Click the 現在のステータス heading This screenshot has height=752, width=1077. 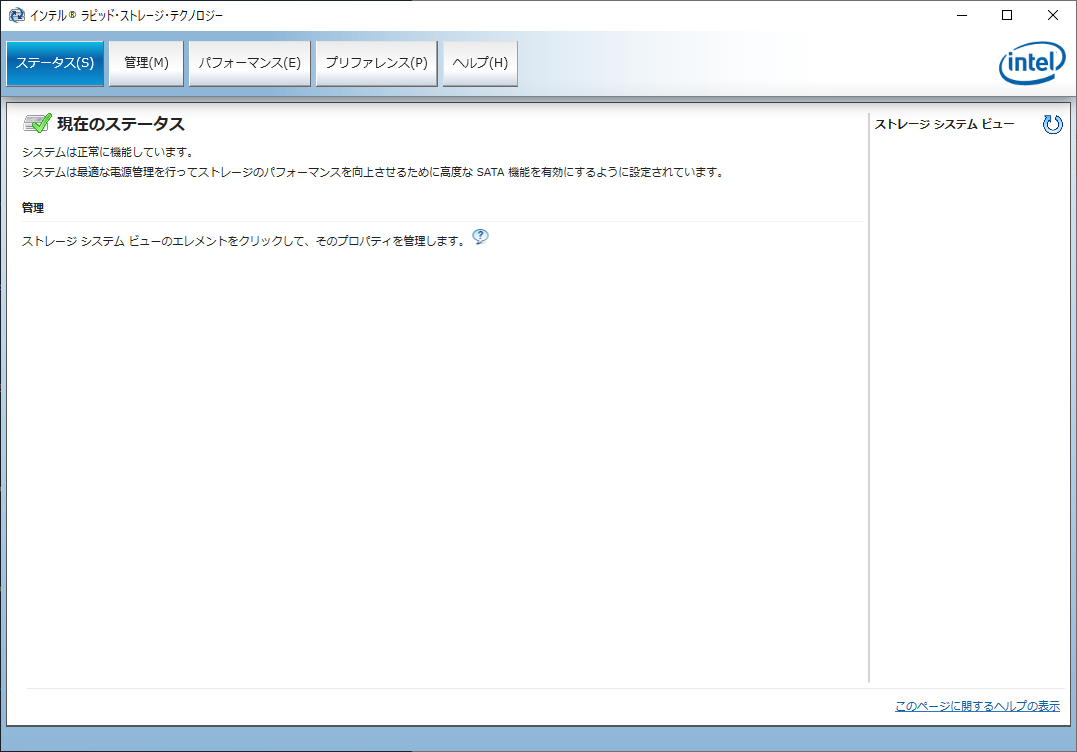pyautogui.click(x=121, y=124)
